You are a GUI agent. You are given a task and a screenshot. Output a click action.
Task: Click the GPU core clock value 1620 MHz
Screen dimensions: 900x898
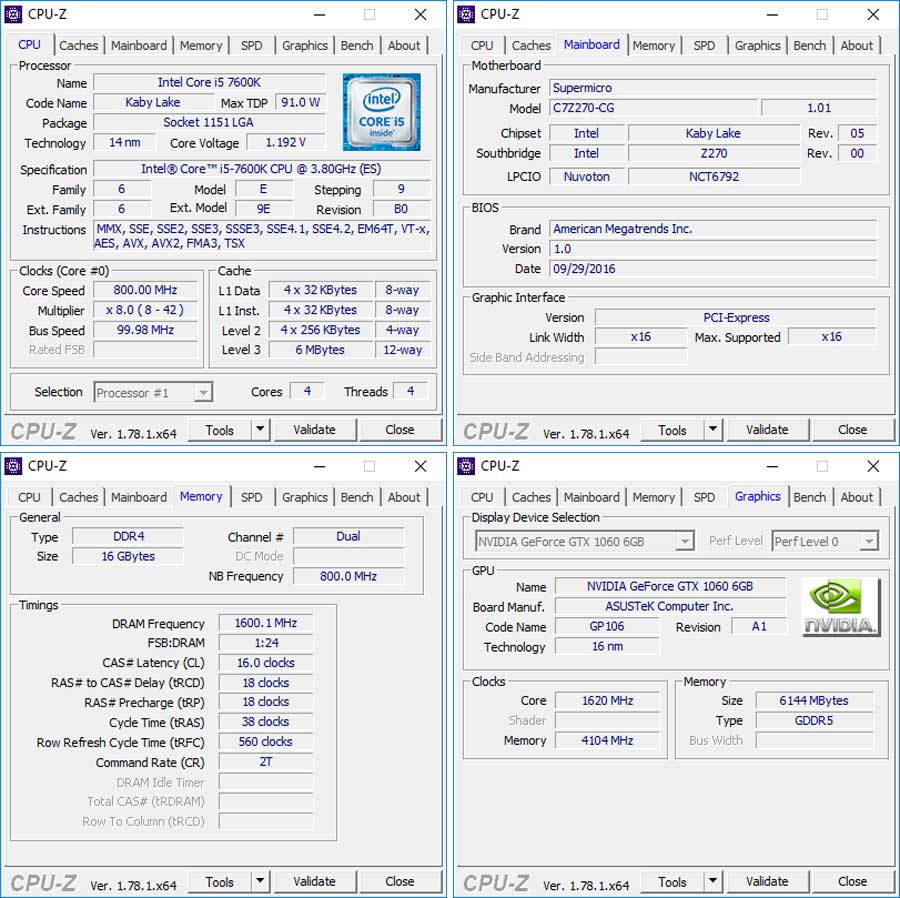click(x=607, y=701)
